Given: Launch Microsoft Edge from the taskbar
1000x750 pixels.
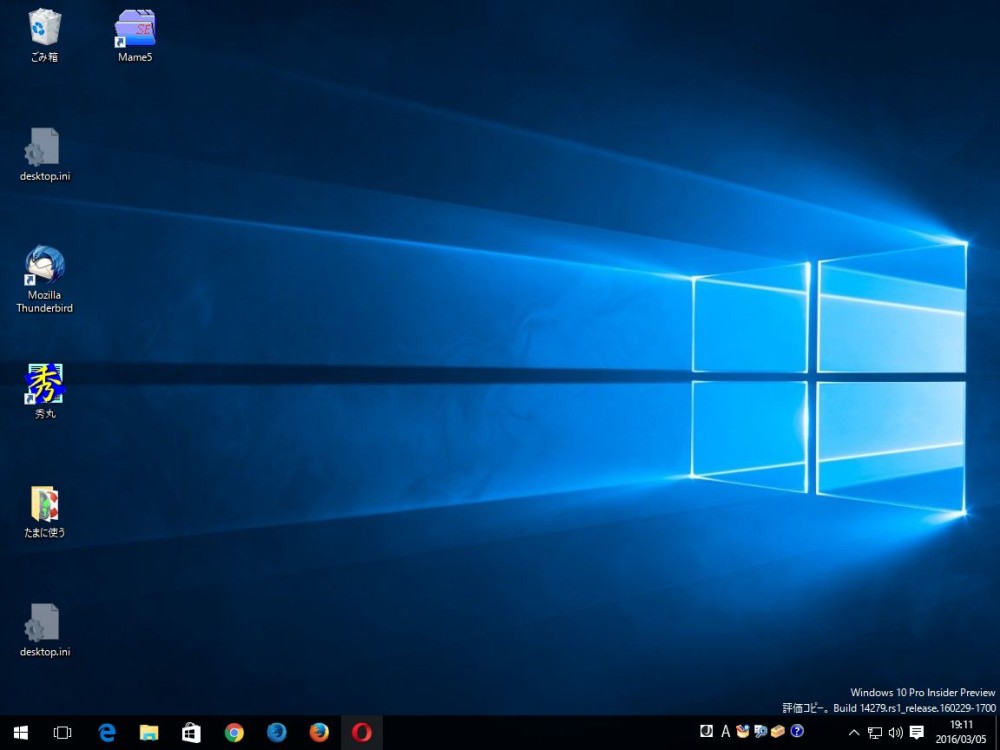Looking at the screenshot, I should click(106, 733).
